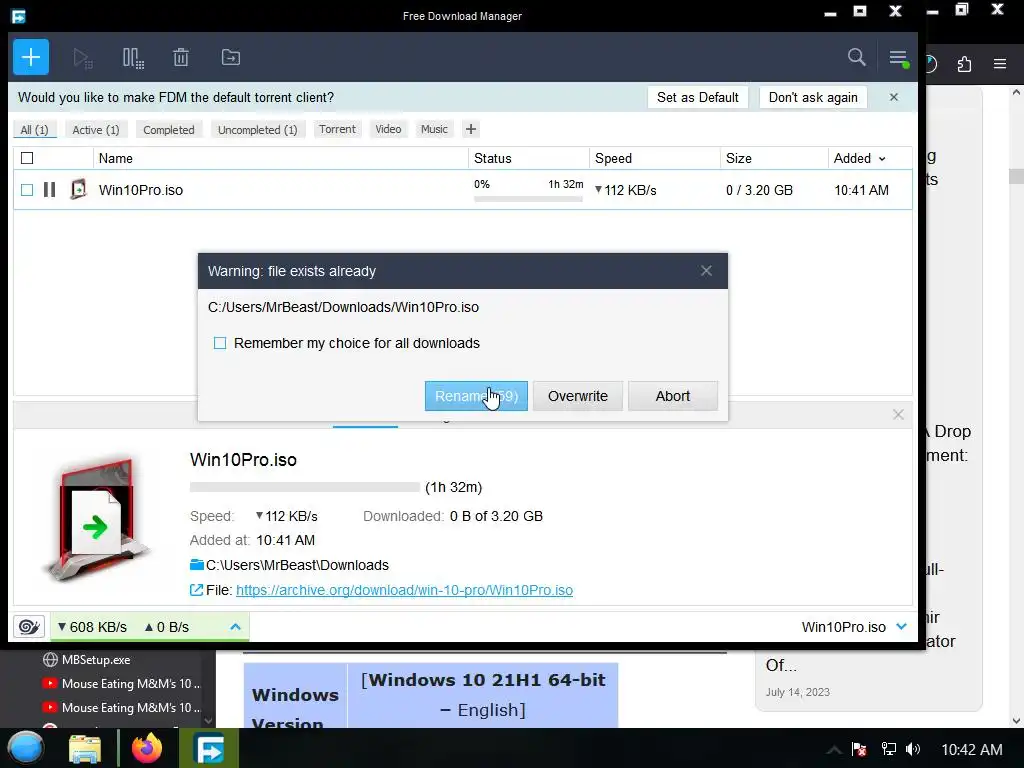Select the All (1) filter tab

pyautogui.click(x=35, y=130)
